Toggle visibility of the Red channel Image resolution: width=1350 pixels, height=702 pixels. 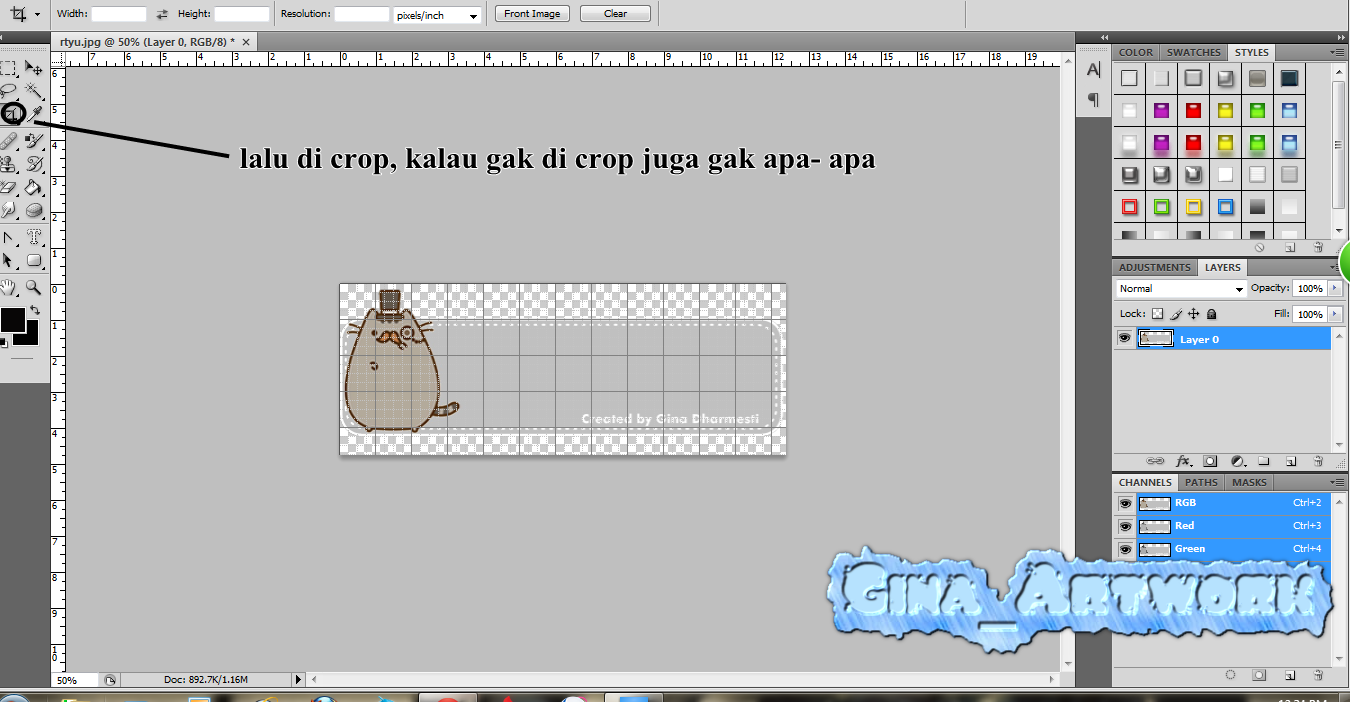(1125, 525)
